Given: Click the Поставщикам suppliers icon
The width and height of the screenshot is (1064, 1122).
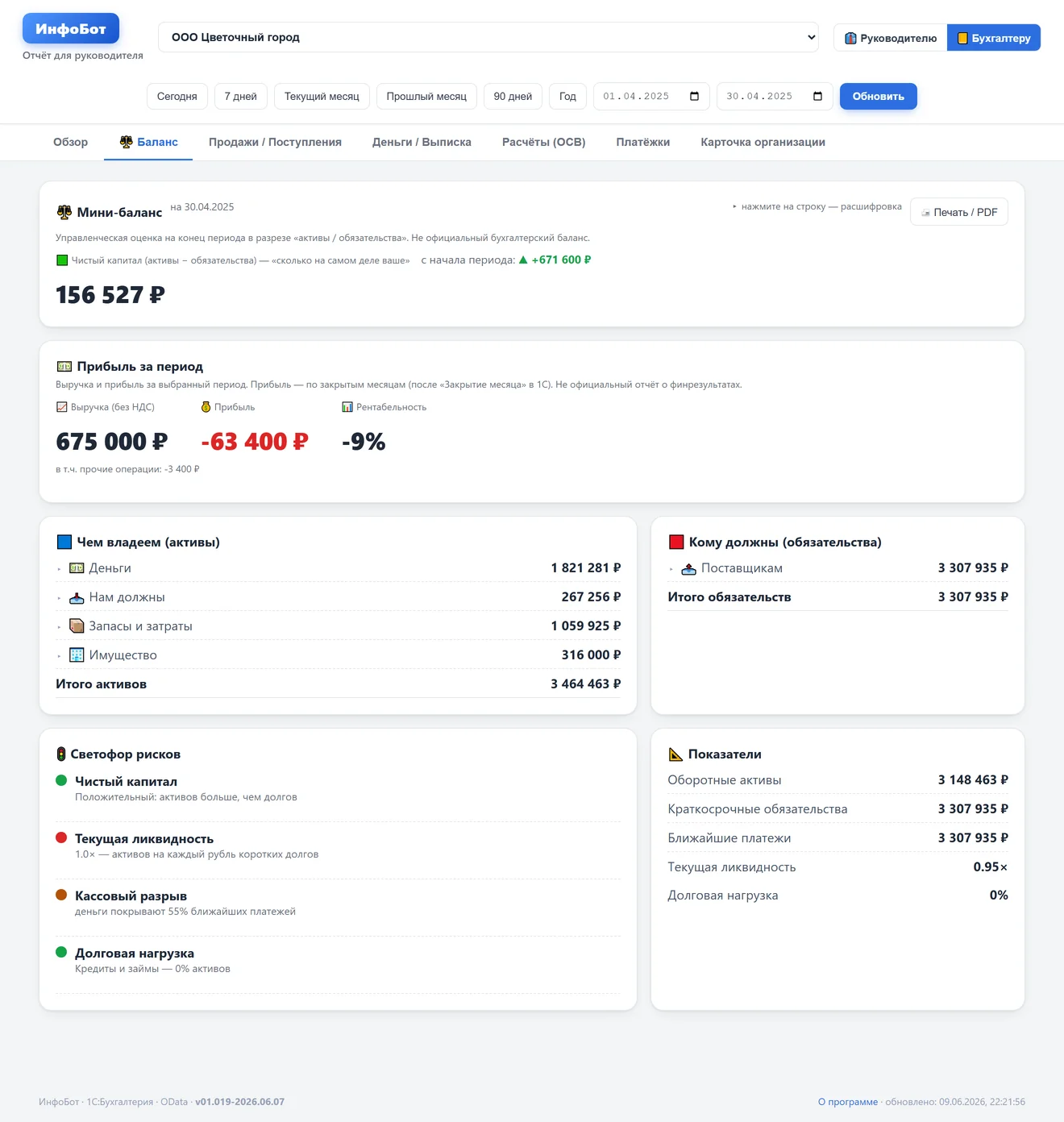Looking at the screenshot, I should (688, 568).
